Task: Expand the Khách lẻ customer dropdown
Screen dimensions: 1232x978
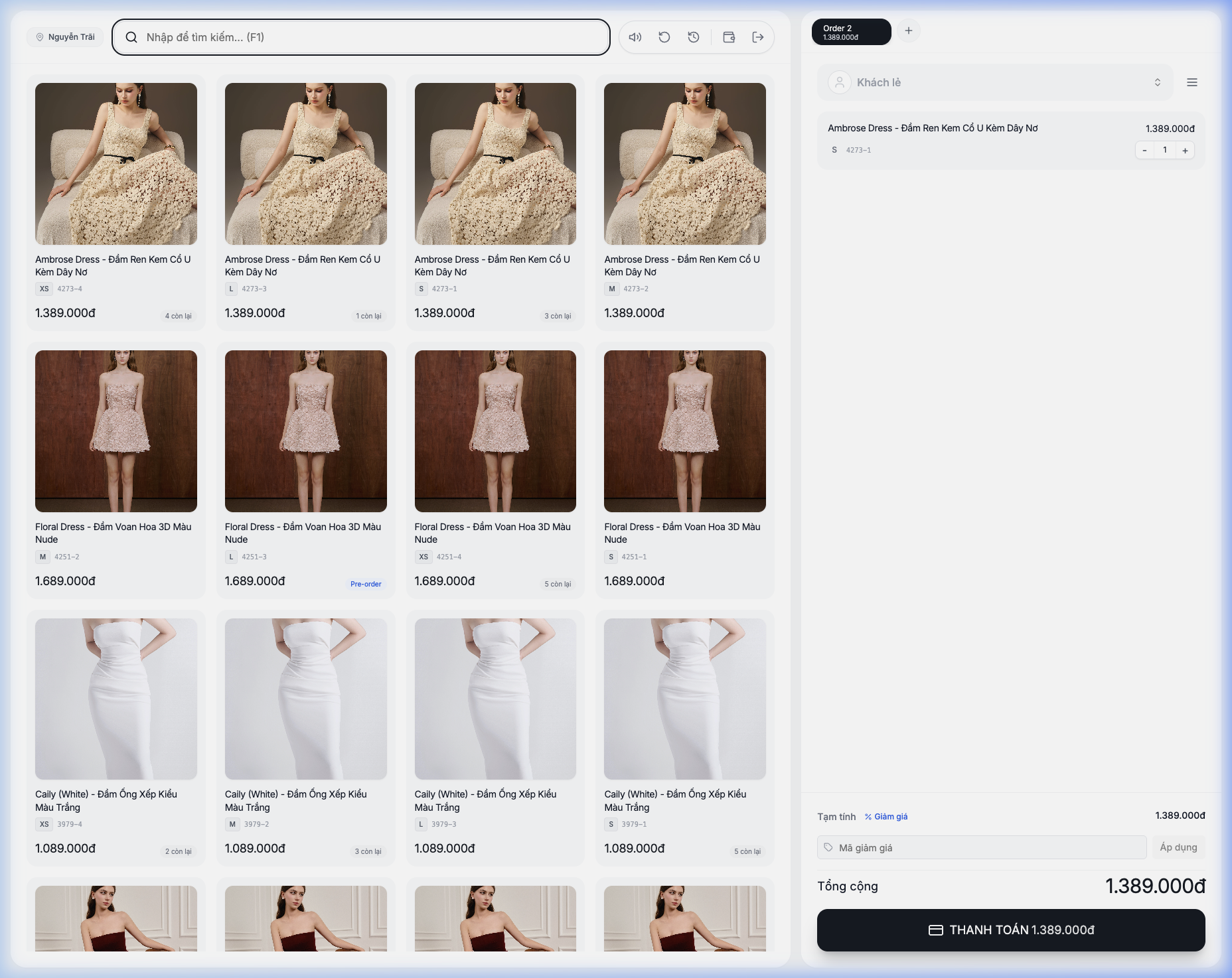Action: click(995, 82)
